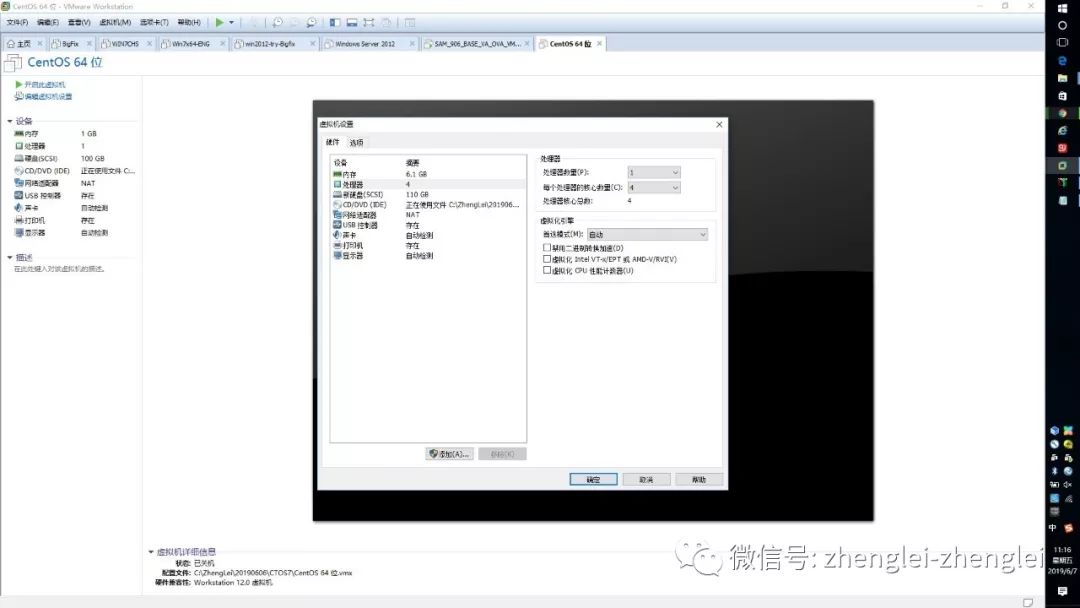The image size is (1080, 608).
Task: Close the 虚拟机设置 dialog with X
Action: click(x=719, y=125)
